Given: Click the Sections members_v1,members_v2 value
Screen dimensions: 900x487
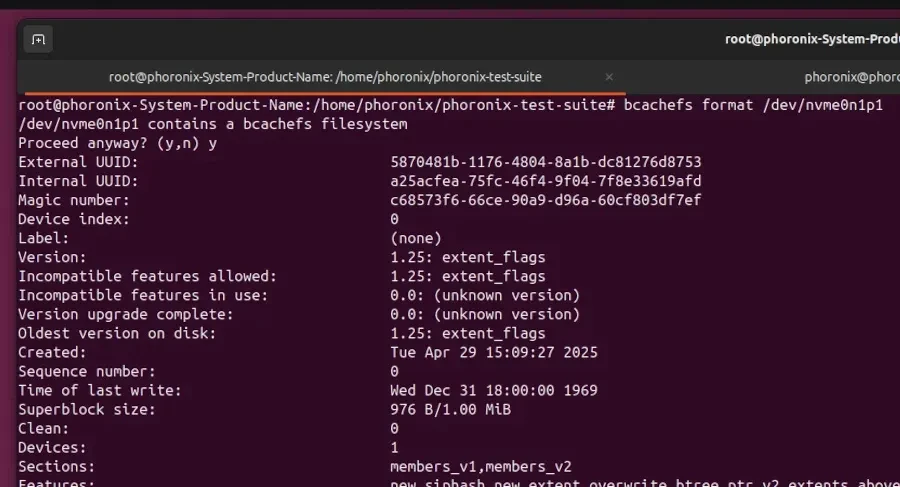Looking at the screenshot, I should [480, 466].
